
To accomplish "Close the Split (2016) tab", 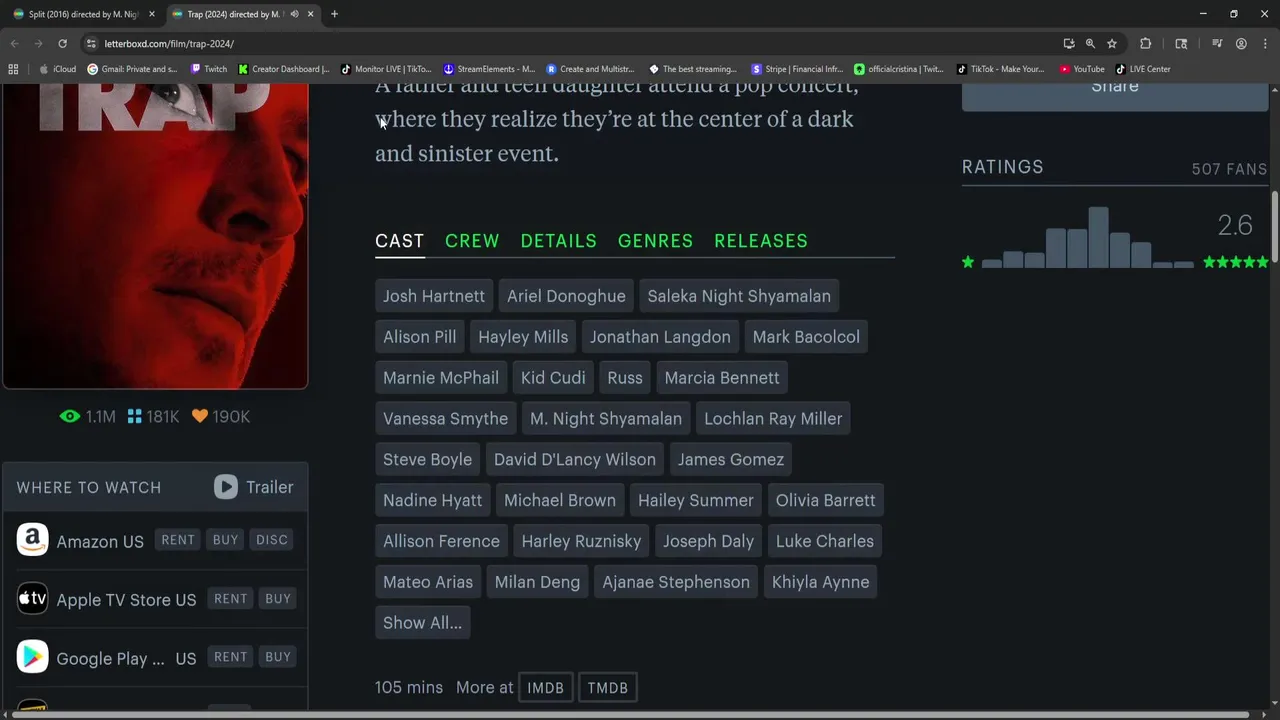I will tap(152, 14).
